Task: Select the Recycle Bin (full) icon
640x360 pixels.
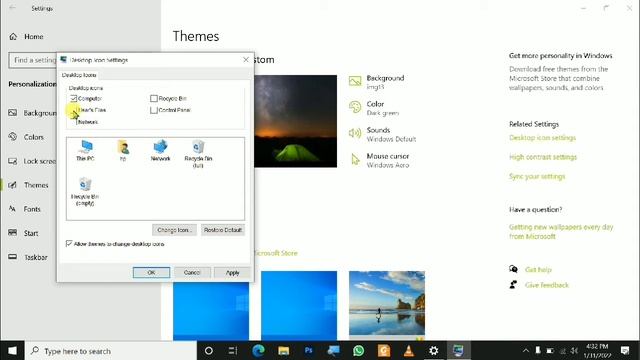Action: coord(198,154)
